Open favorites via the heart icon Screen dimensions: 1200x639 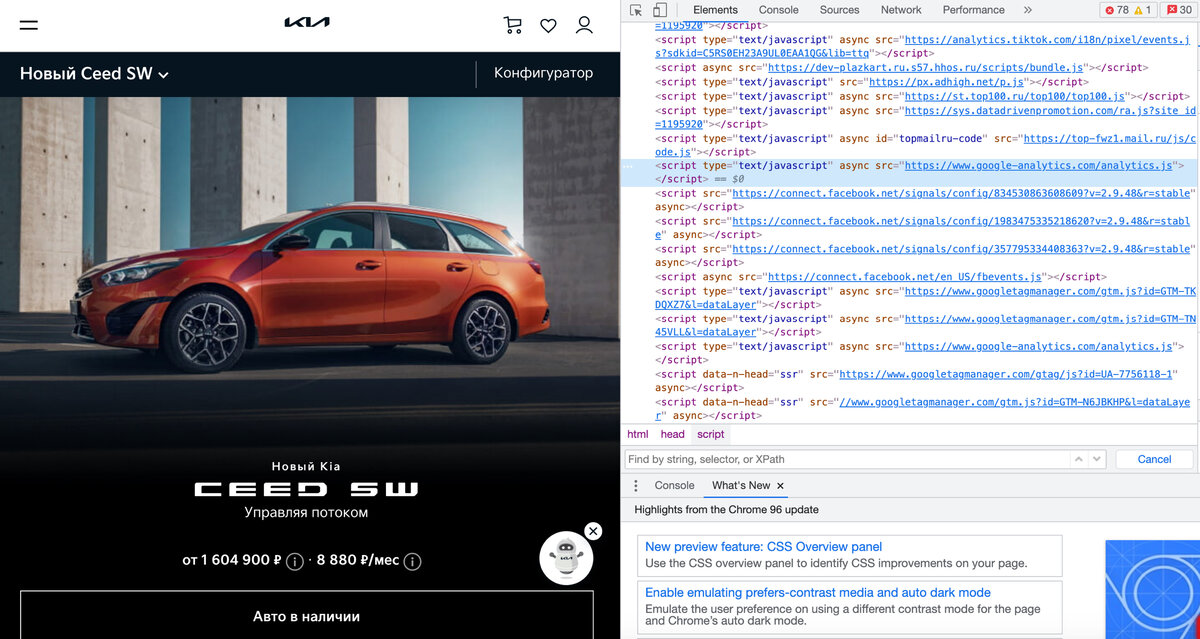tap(548, 26)
